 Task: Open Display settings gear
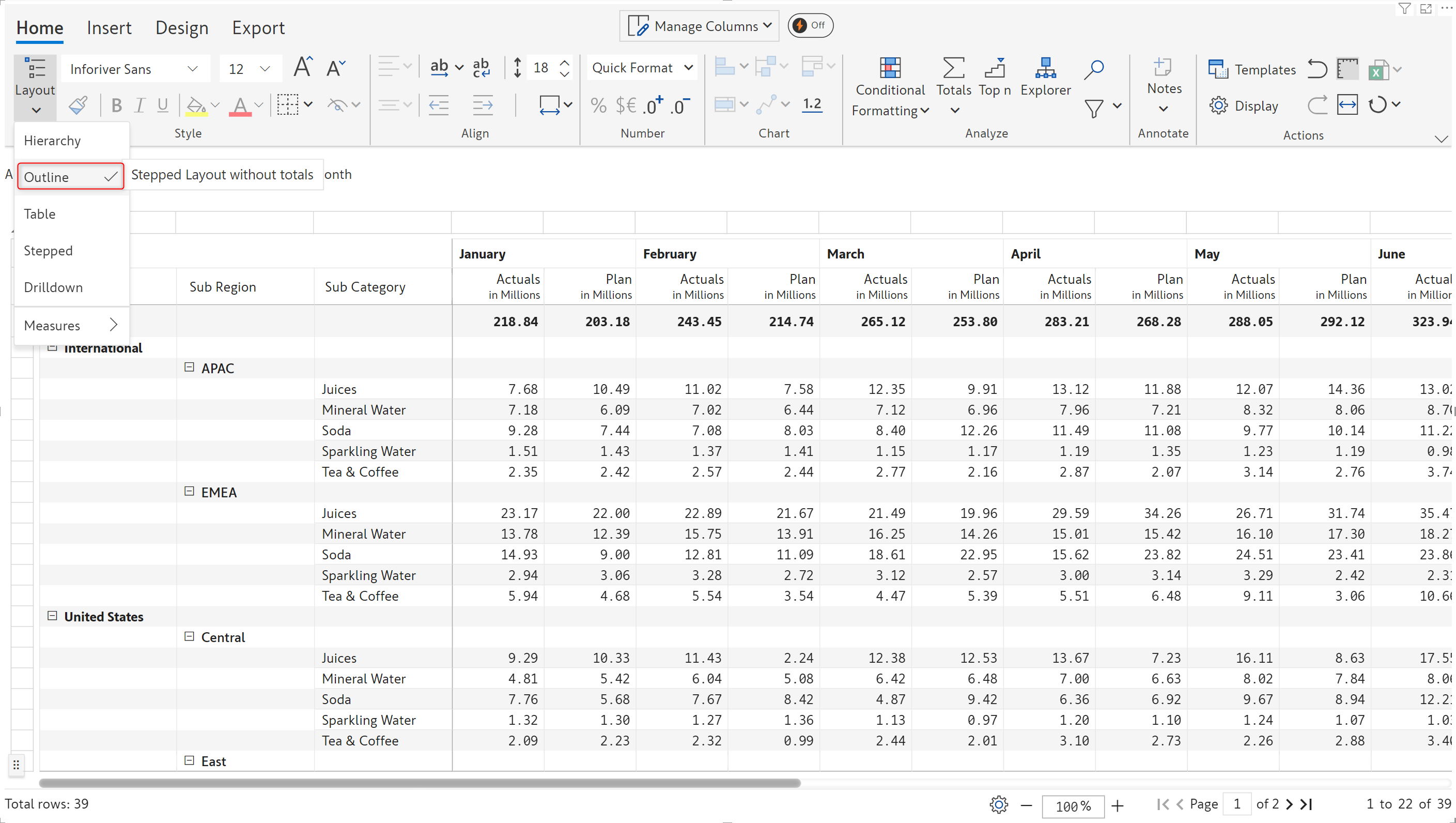[x=1219, y=105]
